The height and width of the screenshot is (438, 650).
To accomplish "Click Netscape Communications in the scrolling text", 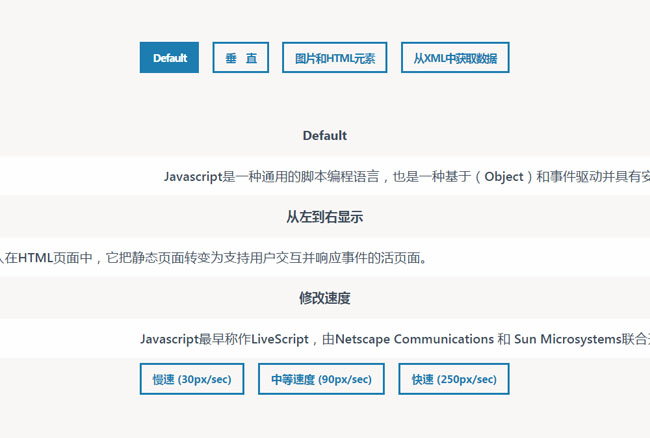I will 414,339.
